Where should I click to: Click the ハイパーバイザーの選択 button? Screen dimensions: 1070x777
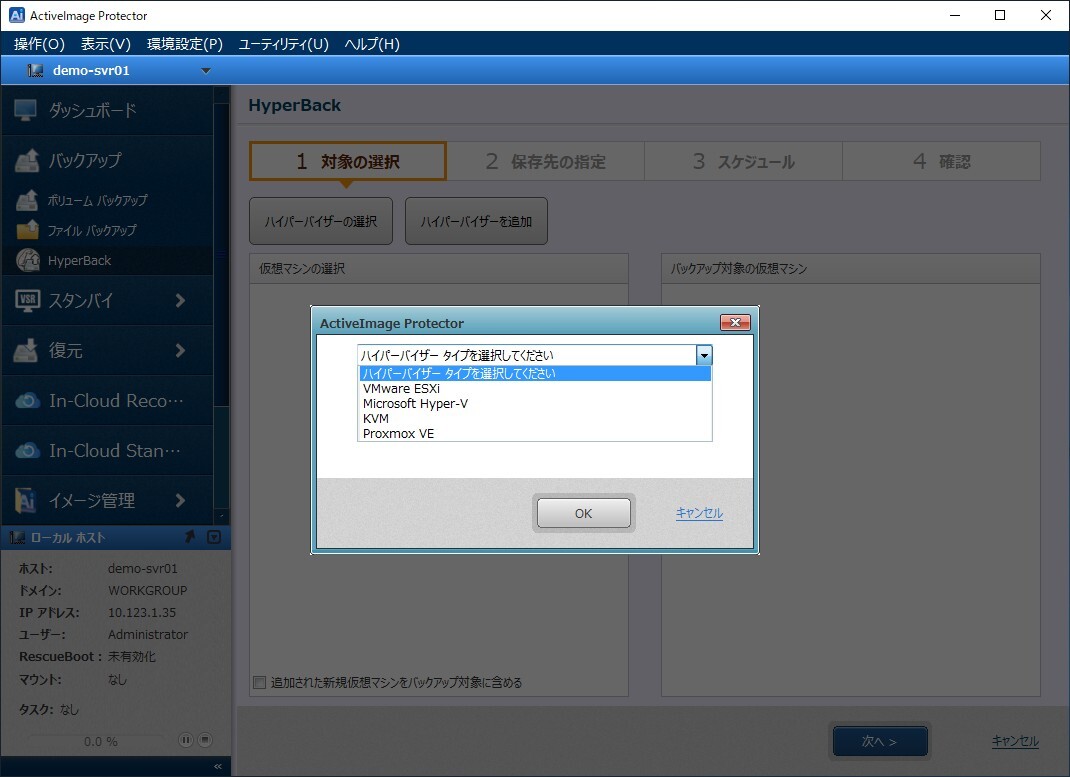click(x=321, y=221)
